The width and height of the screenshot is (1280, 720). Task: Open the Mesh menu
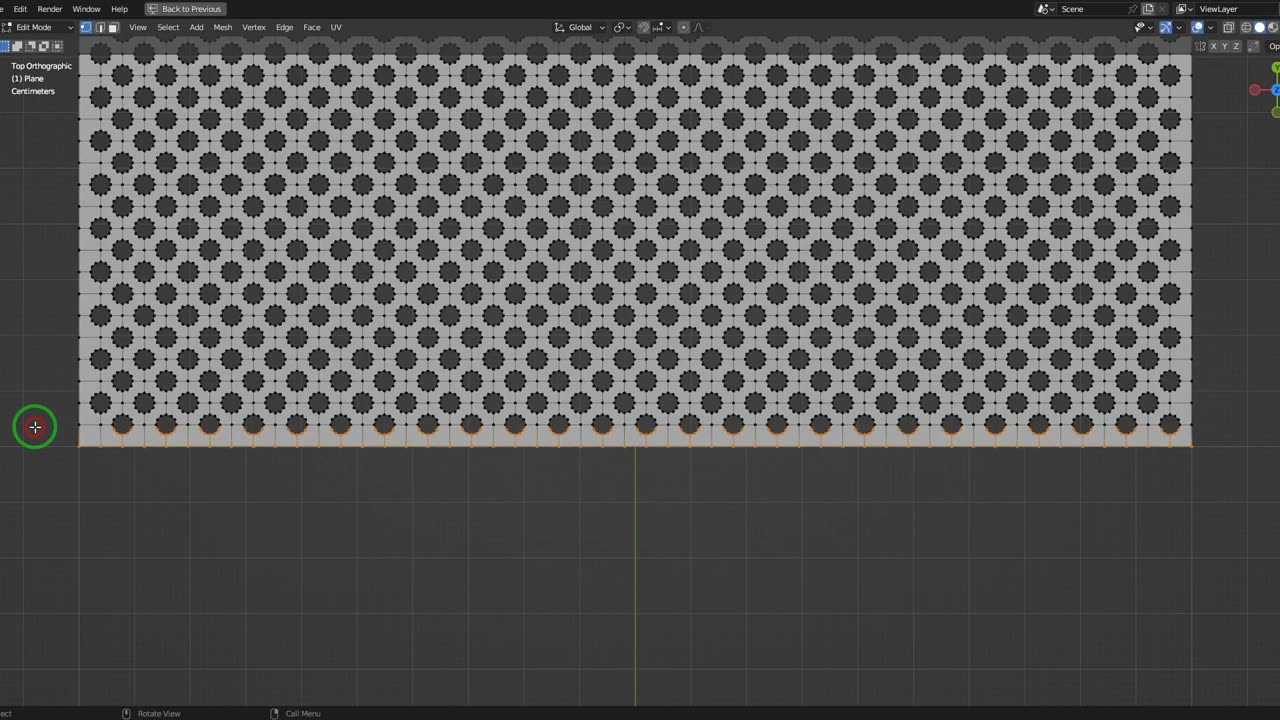coord(223,27)
